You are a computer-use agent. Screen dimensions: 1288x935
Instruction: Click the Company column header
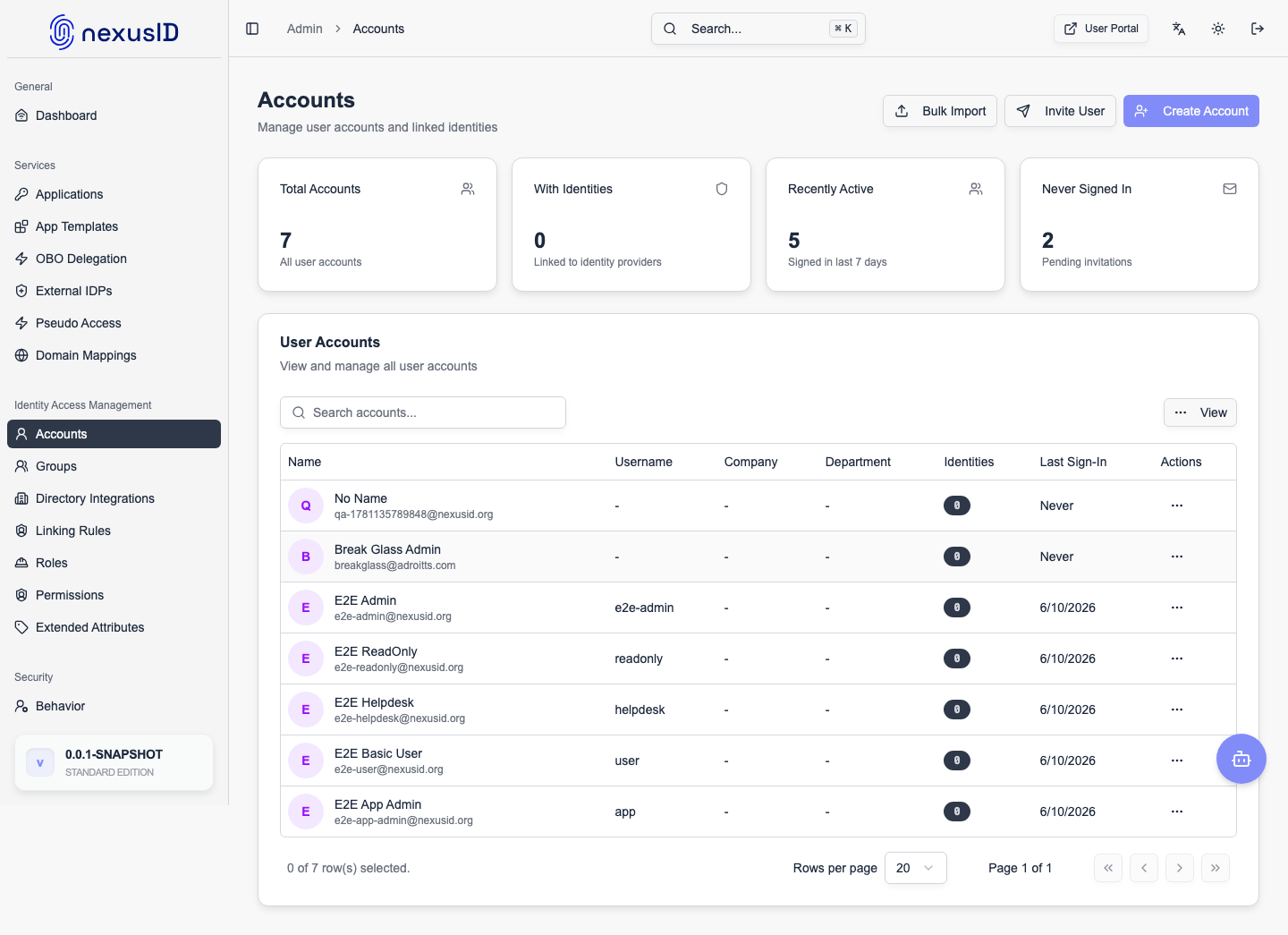(750, 462)
